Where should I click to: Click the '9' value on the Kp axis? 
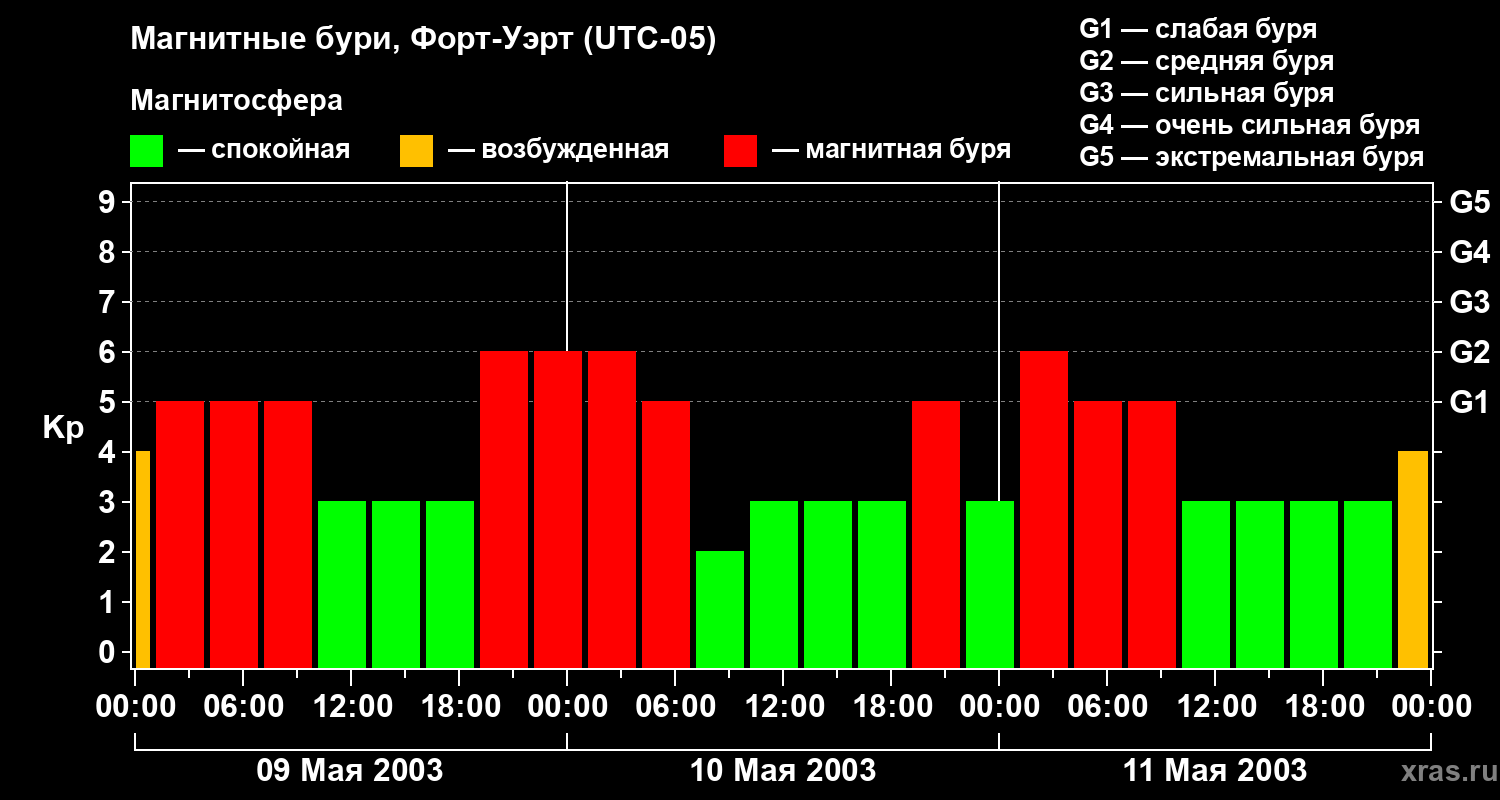coord(107,202)
